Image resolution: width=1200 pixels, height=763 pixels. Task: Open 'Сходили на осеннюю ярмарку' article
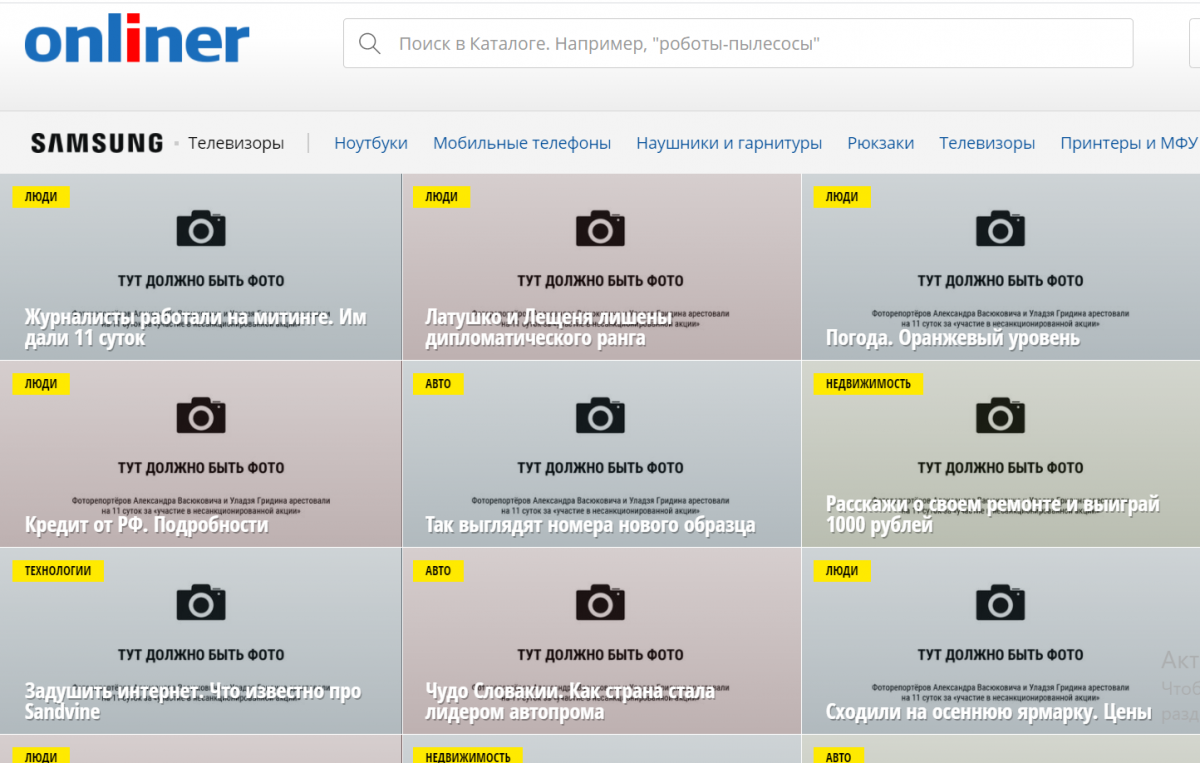pos(988,712)
